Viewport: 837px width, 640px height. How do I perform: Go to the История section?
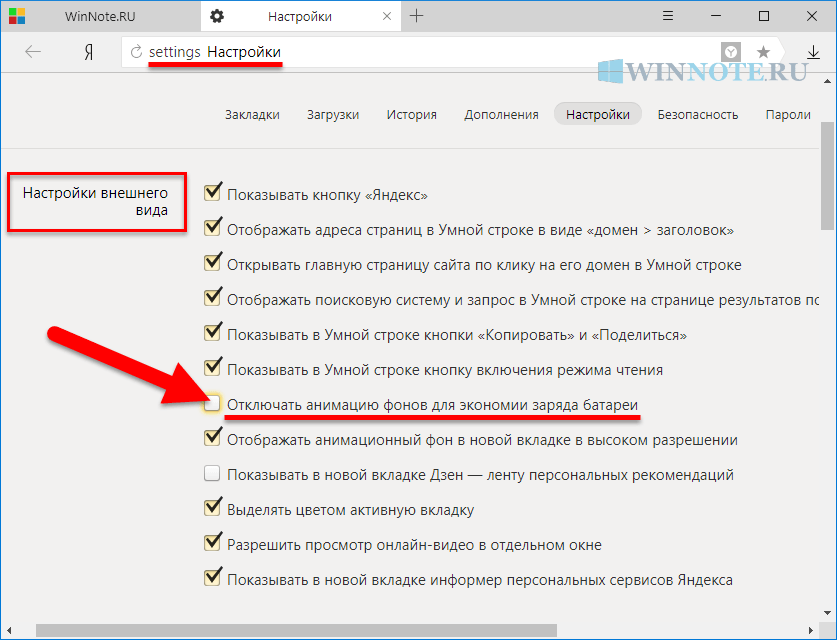pyautogui.click(x=411, y=114)
